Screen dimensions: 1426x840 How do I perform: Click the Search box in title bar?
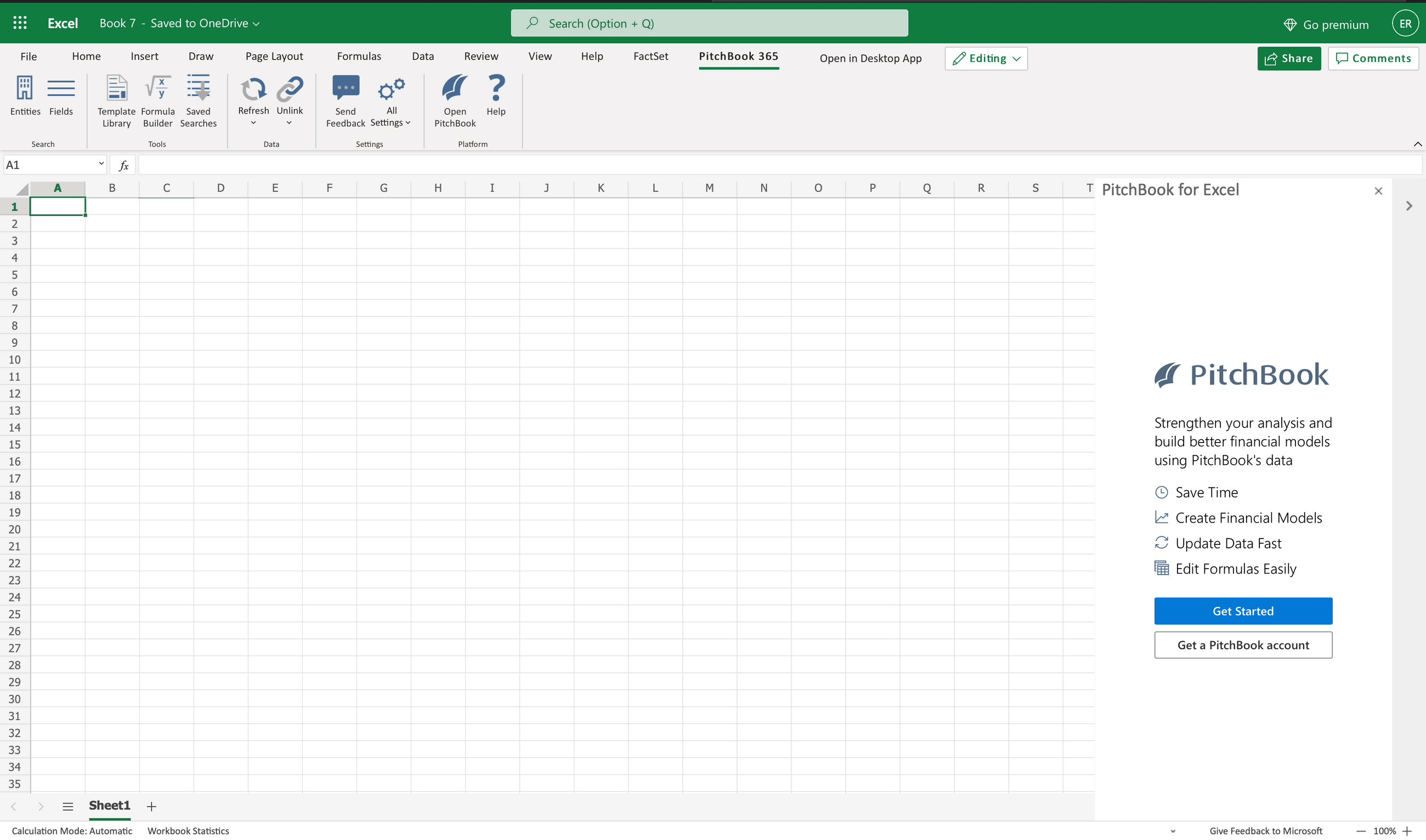(x=709, y=23)
